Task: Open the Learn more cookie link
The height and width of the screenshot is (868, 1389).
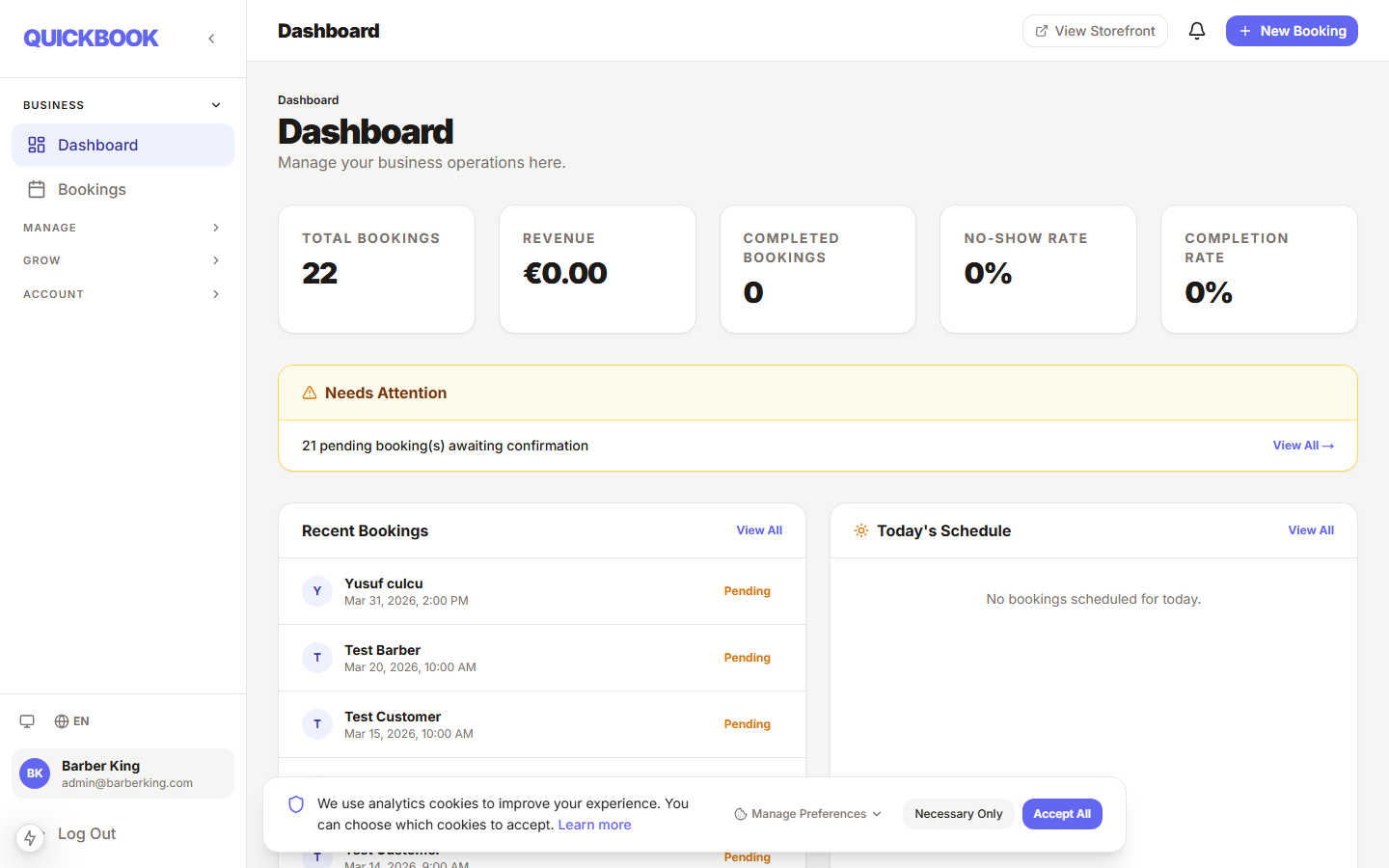Action: click(x=594, y=825)
